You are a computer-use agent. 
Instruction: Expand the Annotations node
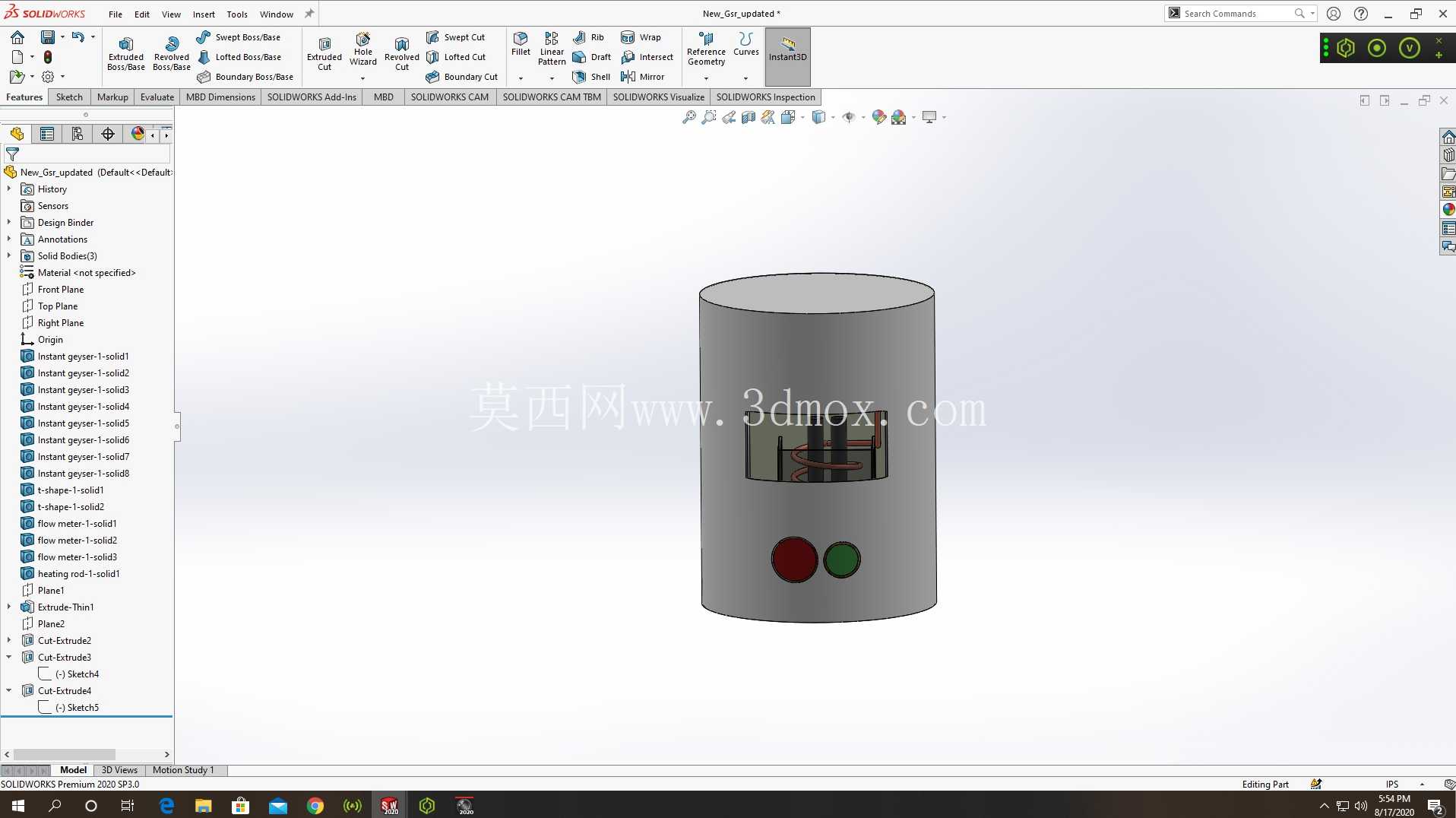[9, 239]
